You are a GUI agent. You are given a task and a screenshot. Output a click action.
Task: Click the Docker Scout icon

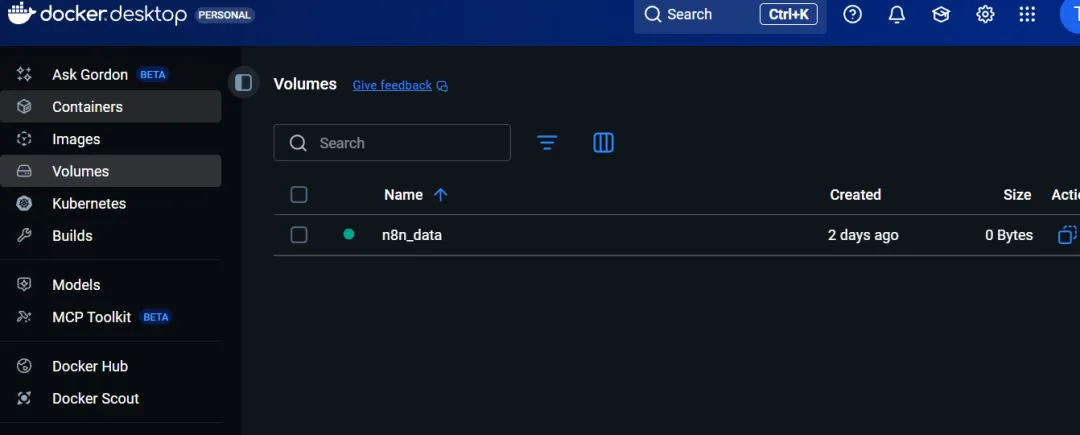click(x=24, y=399)
